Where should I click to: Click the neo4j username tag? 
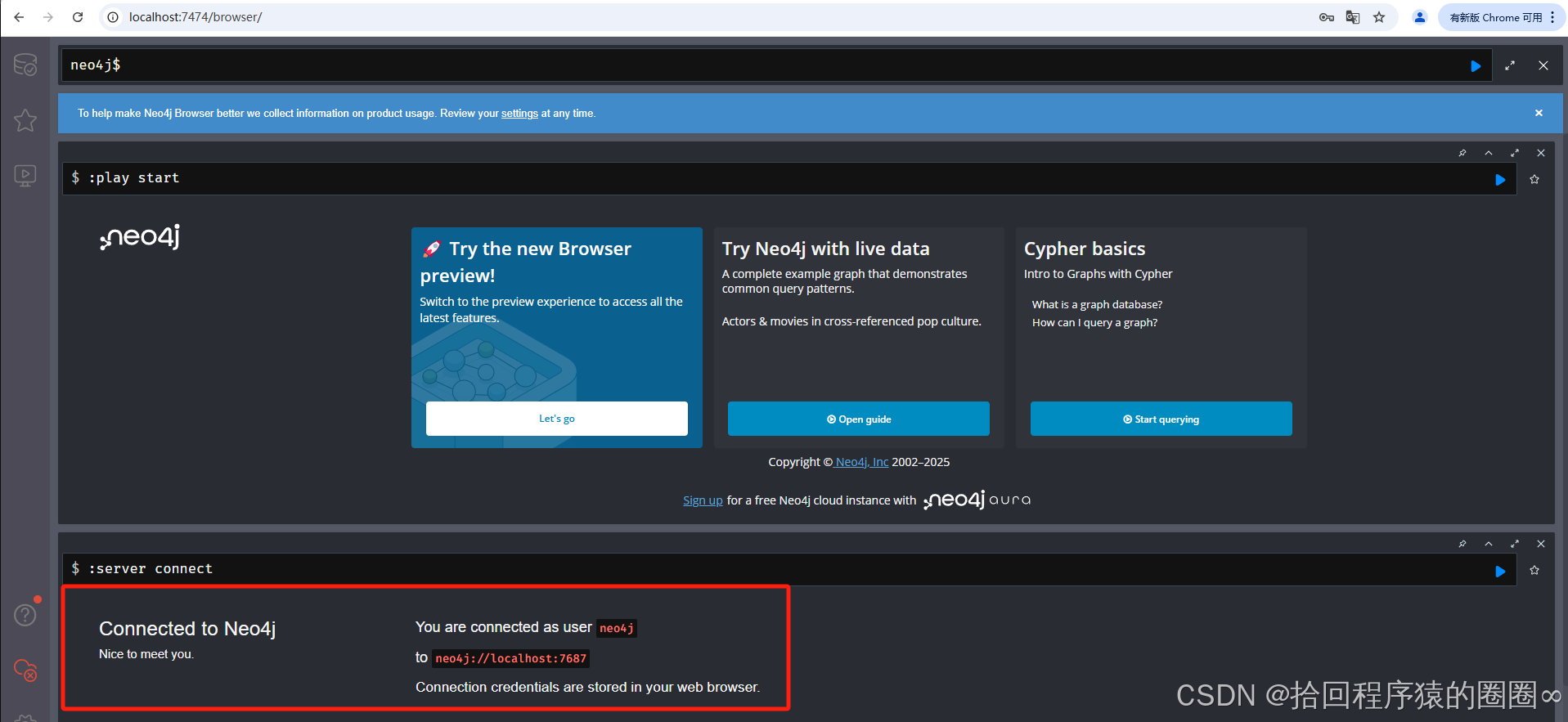(x=617, y=628)
